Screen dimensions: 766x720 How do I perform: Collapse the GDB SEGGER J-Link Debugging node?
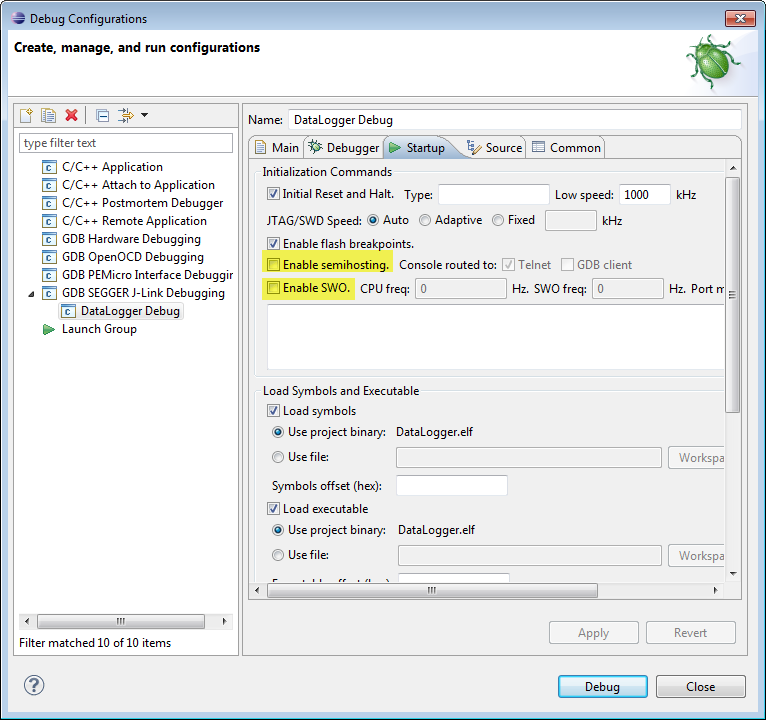(x=29, y=293)
